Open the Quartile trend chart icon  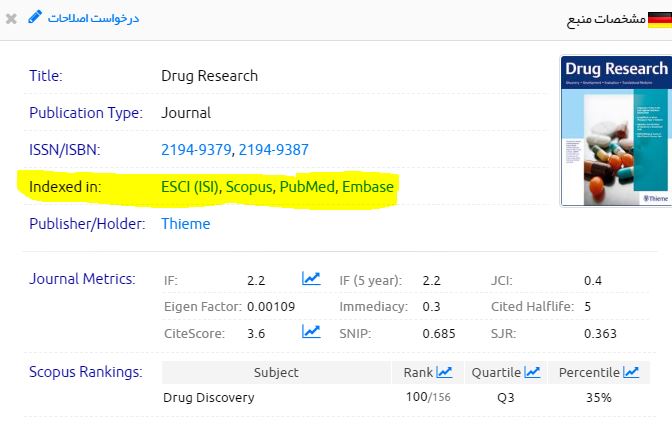(x=532, y=372)
